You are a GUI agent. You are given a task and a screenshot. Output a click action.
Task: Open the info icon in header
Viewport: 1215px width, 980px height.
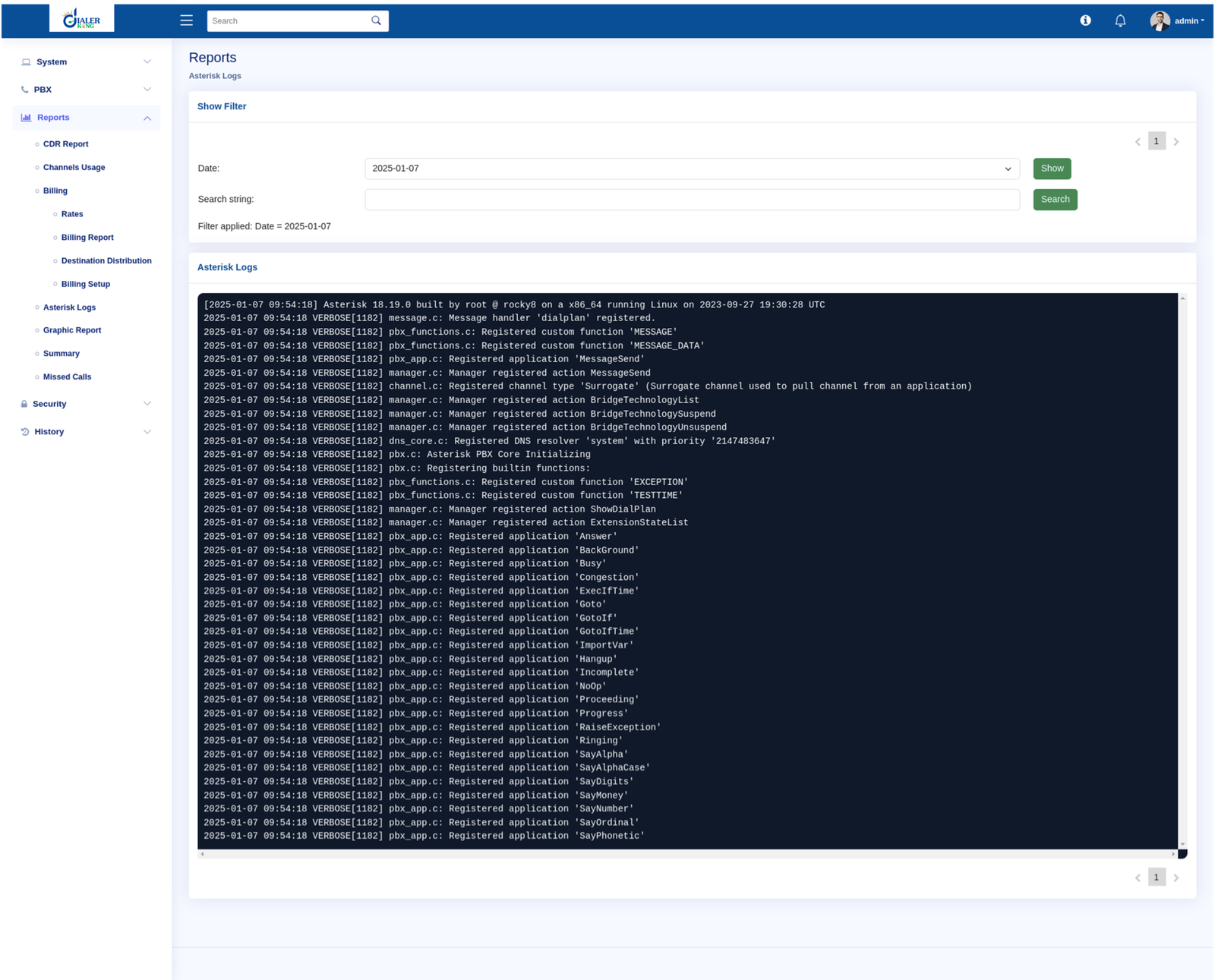1085,20
